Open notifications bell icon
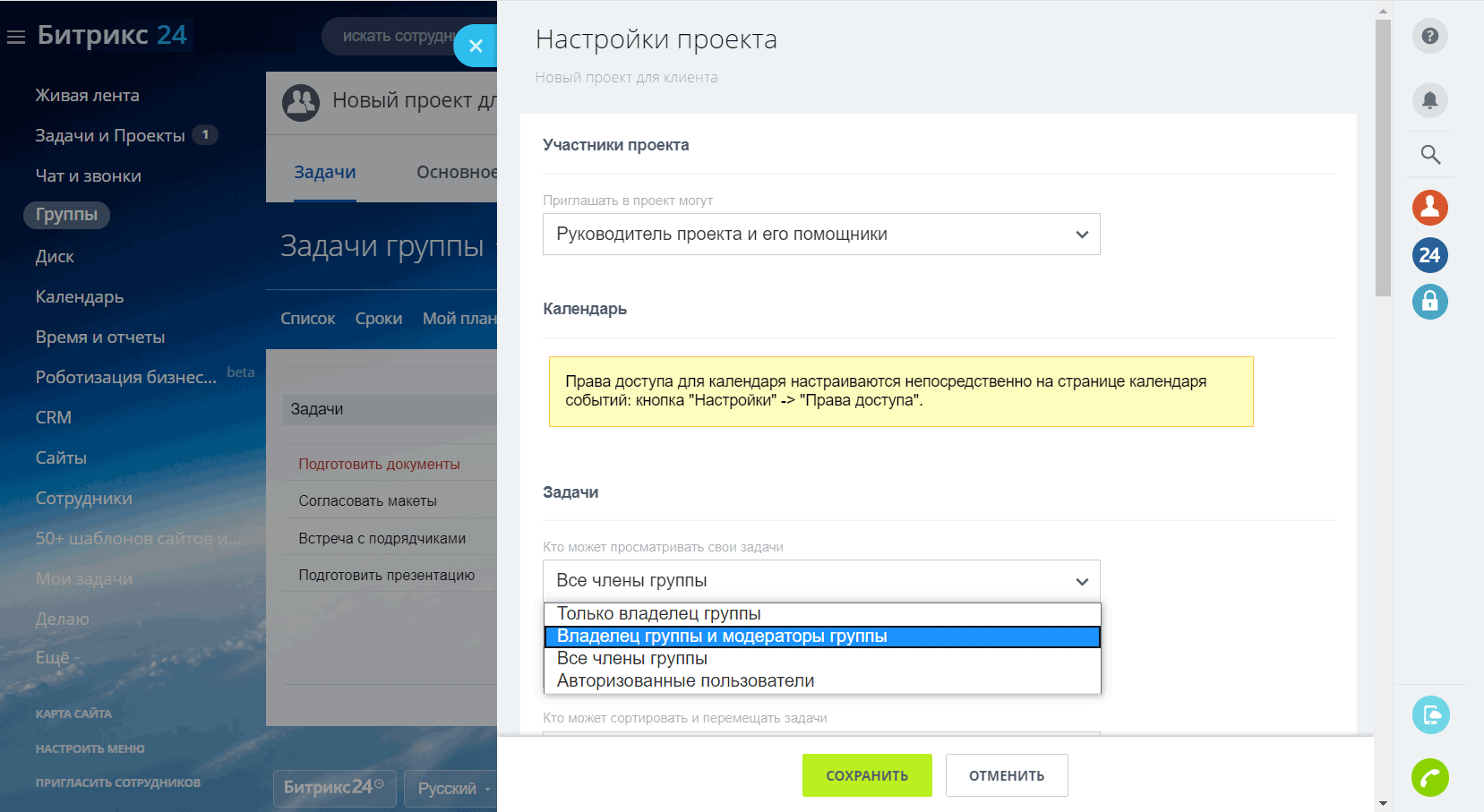The height and width of the screenshot is (812, 1484). coord(1429,100)
